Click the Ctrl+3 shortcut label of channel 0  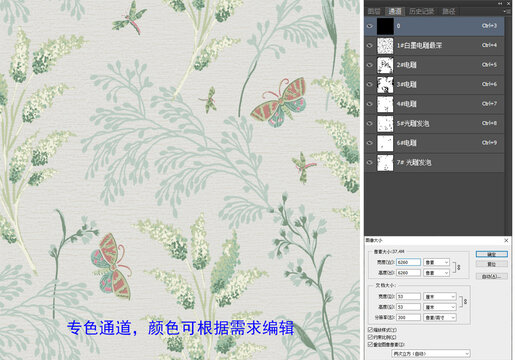tap(489, 26)
